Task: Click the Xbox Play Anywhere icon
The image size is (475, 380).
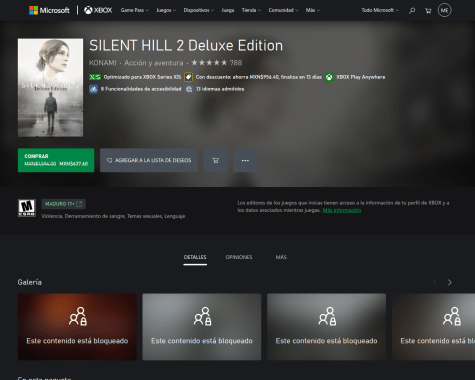Action: [329, 77]
